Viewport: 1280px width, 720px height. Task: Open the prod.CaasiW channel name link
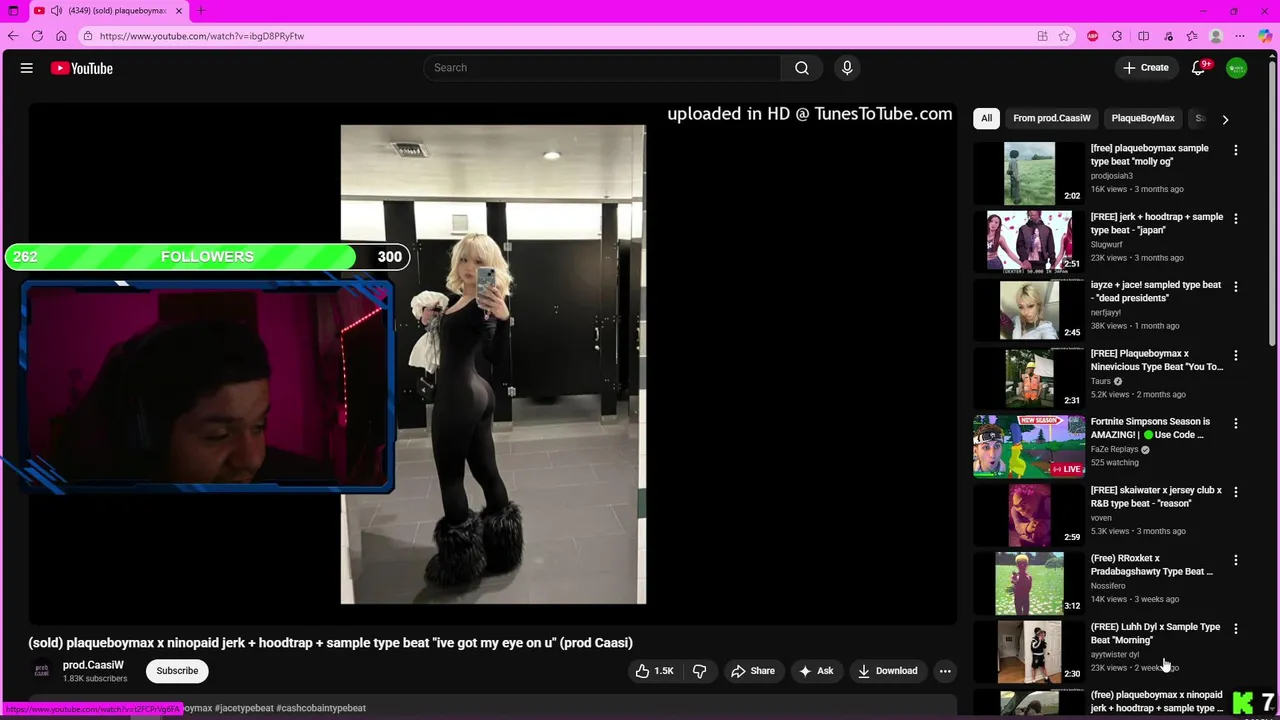coord(93,665)
